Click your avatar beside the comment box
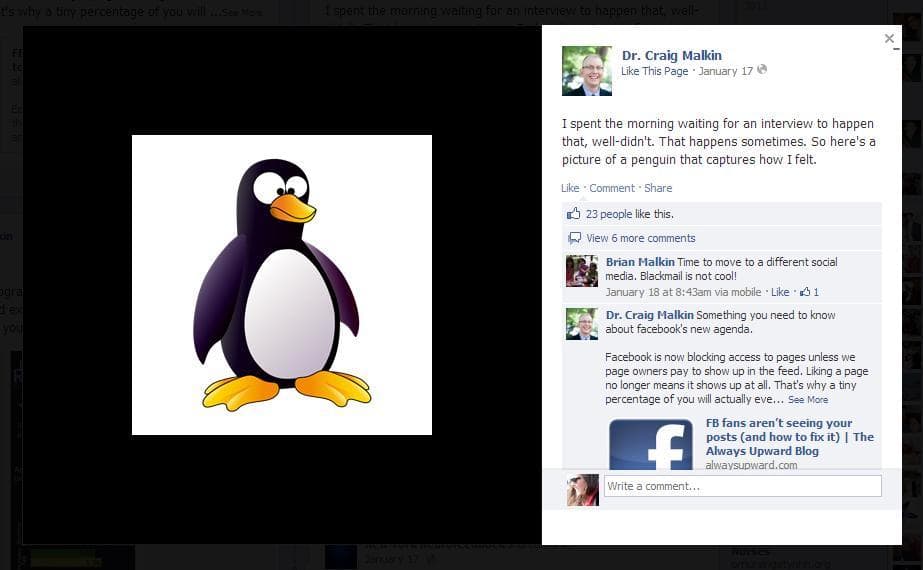923x570 pixels. (582, 489)
